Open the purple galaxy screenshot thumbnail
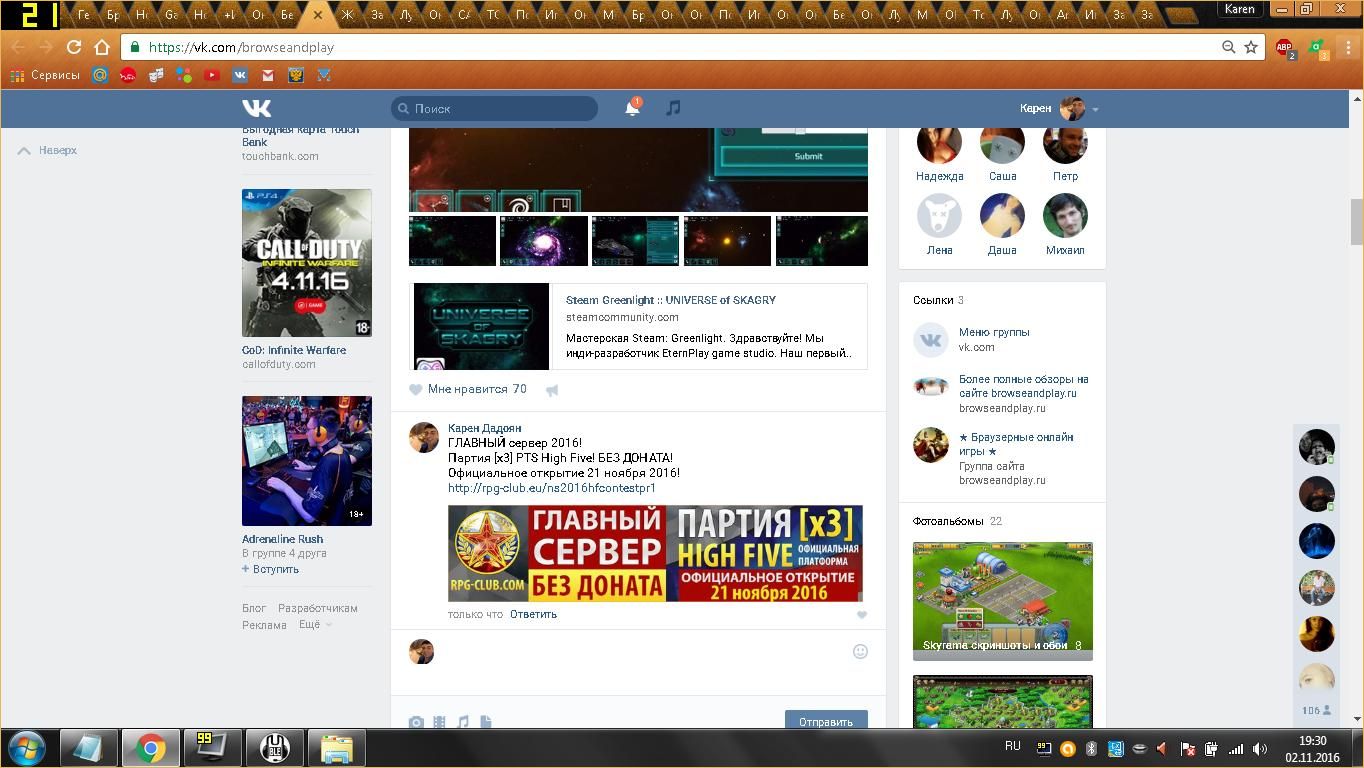Image resolution: width=1364 pixels, height=768 pixels. (x=544, y=241)
